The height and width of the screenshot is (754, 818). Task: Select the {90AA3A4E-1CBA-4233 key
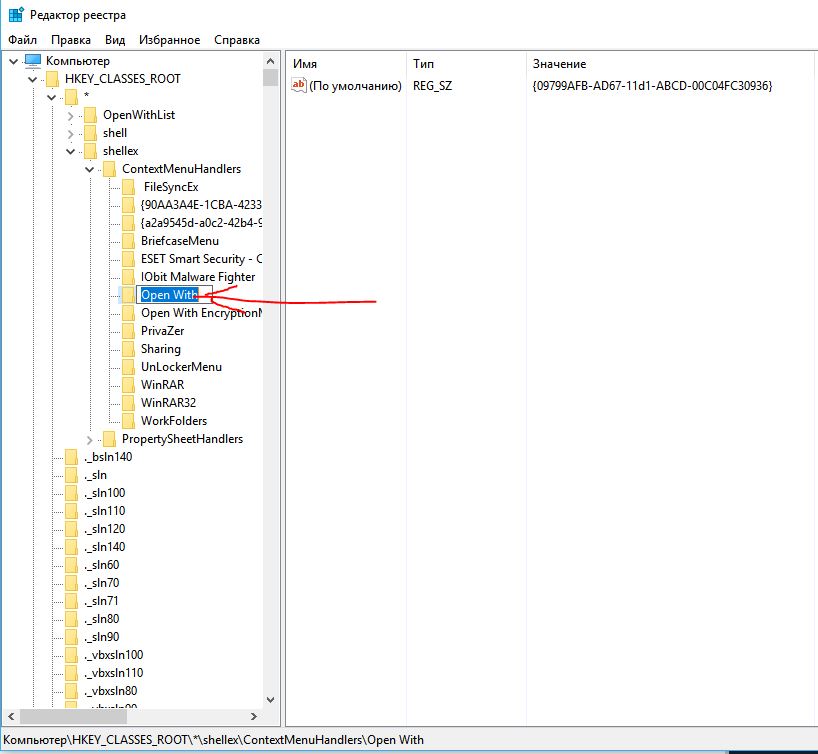pos(201,205)
